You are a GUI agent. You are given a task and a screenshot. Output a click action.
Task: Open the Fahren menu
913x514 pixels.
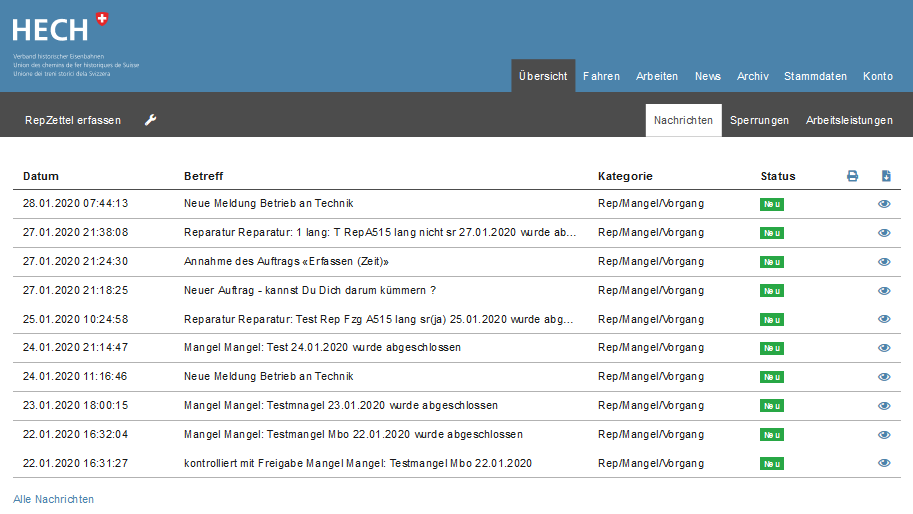(x=601, y=76)
